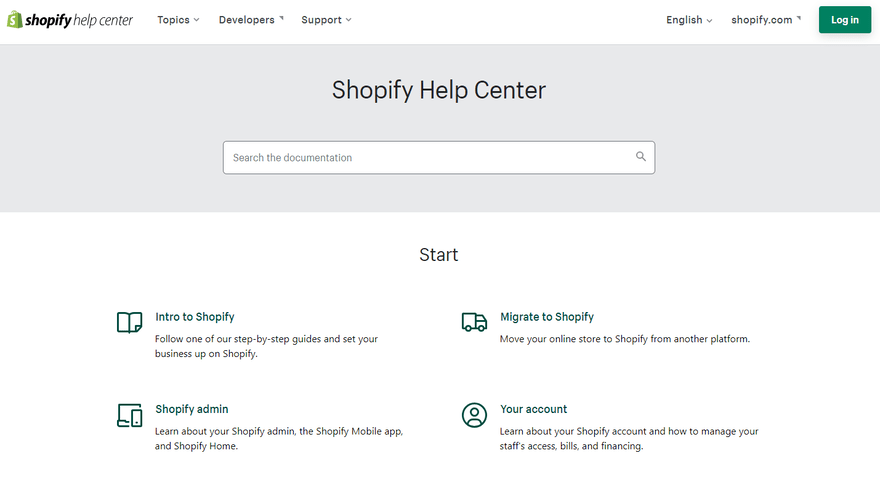This screenshot has height=477, width=880.
Task: Click the external-link arrow next to Developers
Action: pos(281,19)
